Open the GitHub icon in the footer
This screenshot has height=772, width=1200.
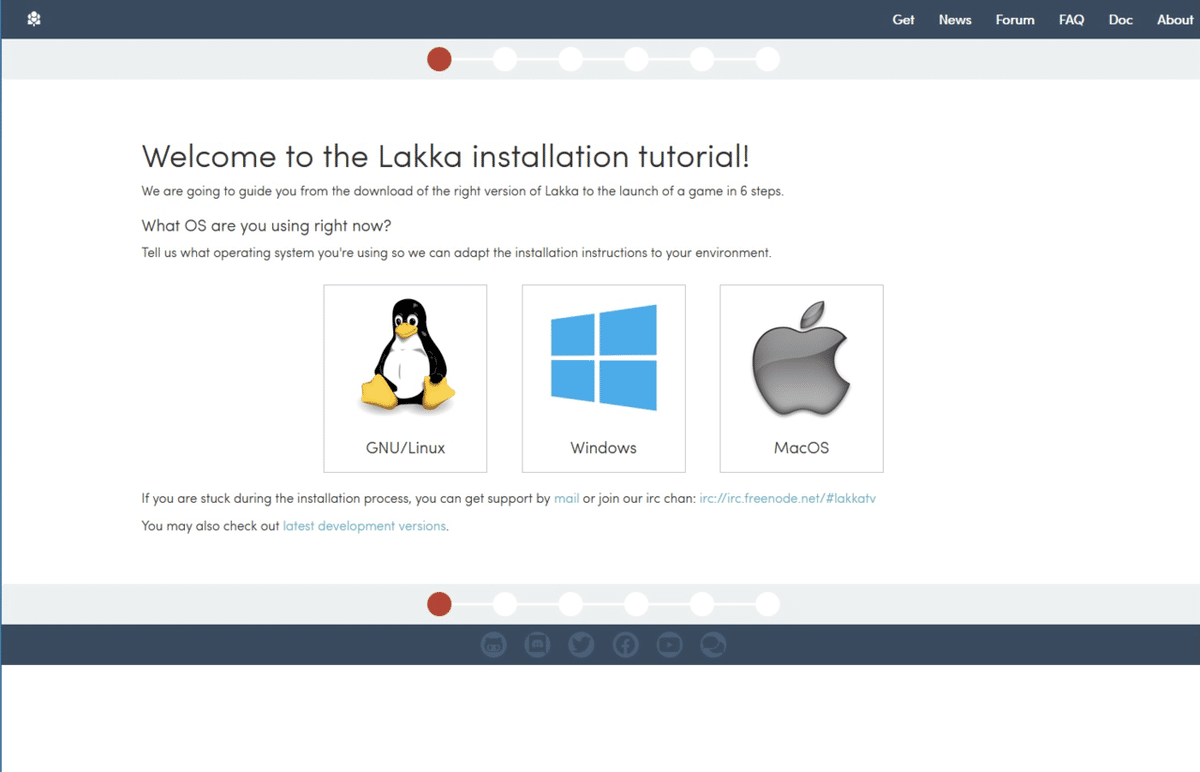(494, 645)
